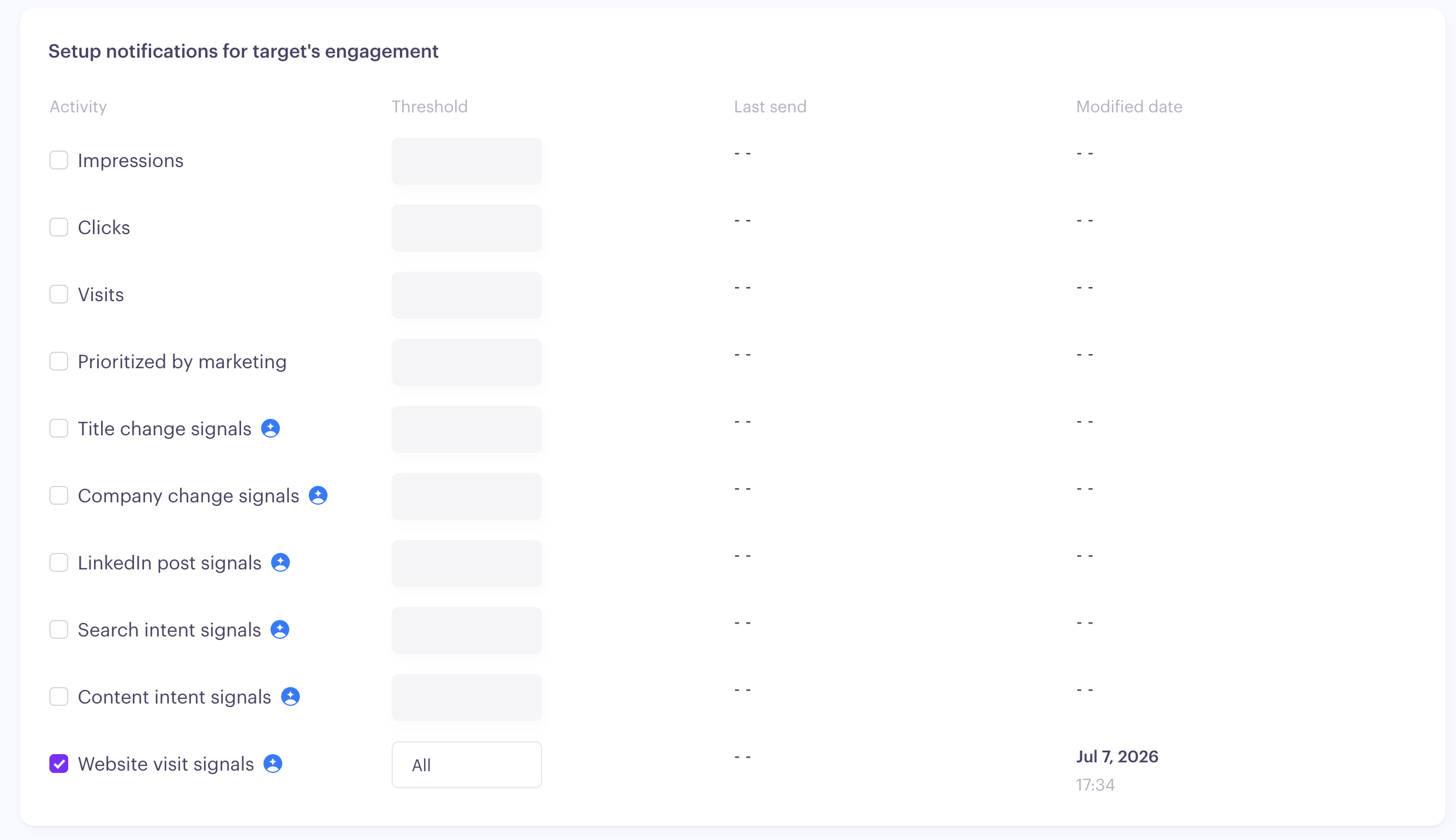Uncheck Website visit signals checkbox
The image size is (1456, 840).
pyautogui.click(x=59, y=764)
